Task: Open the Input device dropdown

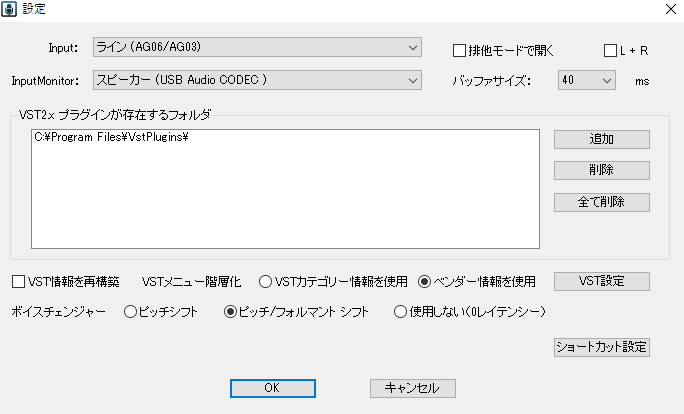Action: 257,47
